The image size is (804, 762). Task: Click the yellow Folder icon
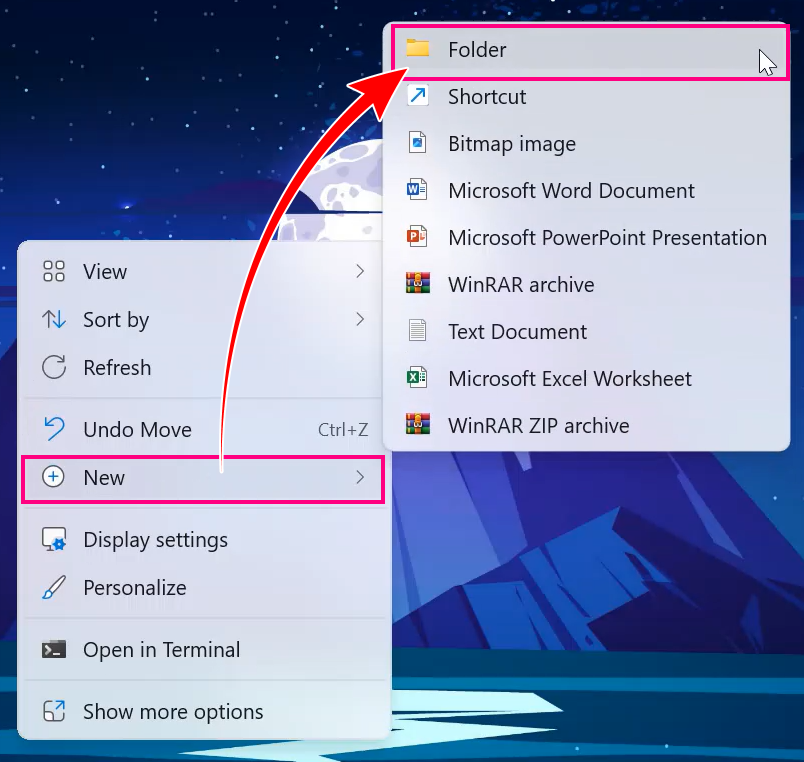click(x=417, y=49)
